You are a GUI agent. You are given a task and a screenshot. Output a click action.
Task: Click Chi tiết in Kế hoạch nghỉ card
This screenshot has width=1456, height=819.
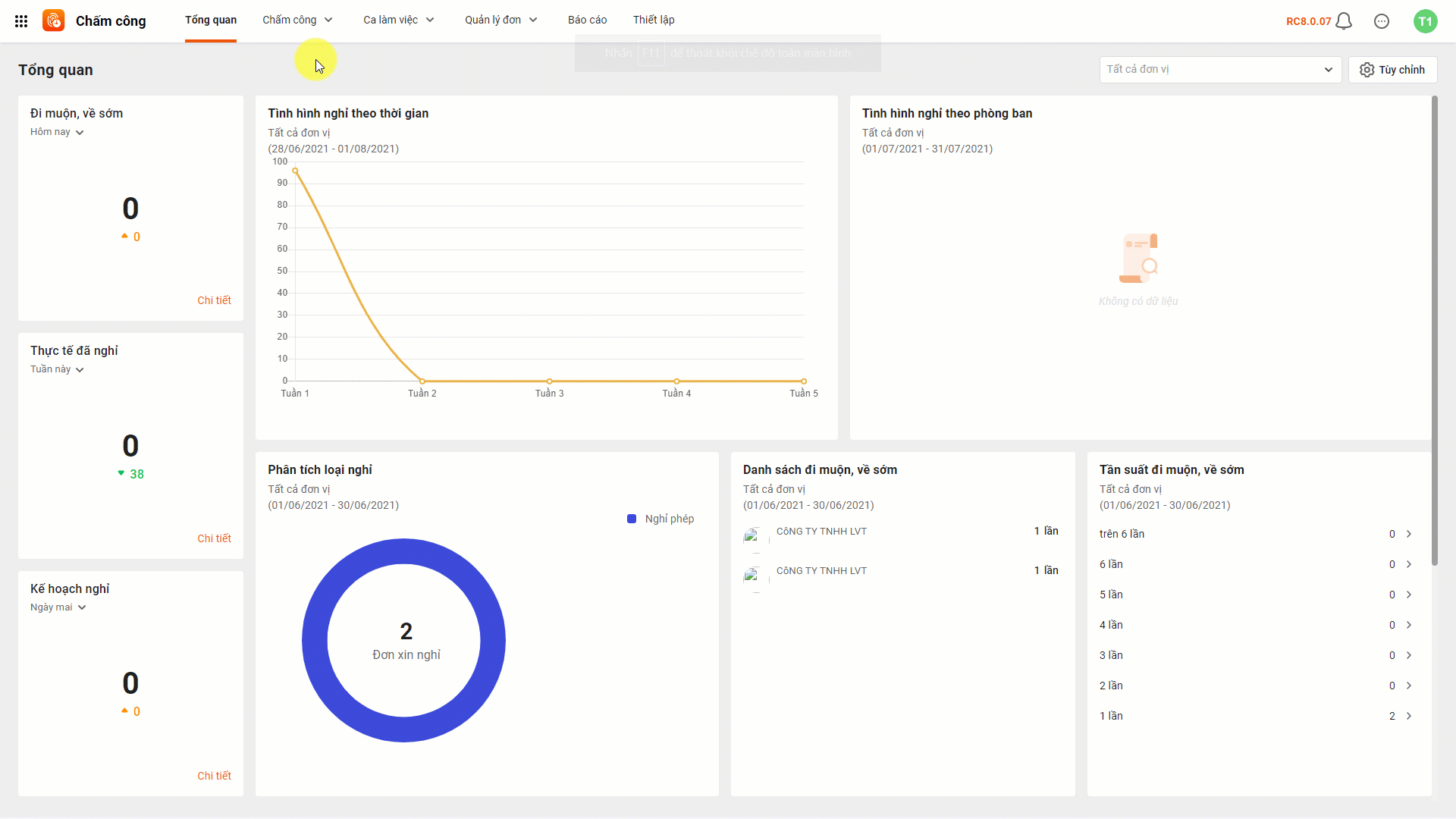pos(214,776)
